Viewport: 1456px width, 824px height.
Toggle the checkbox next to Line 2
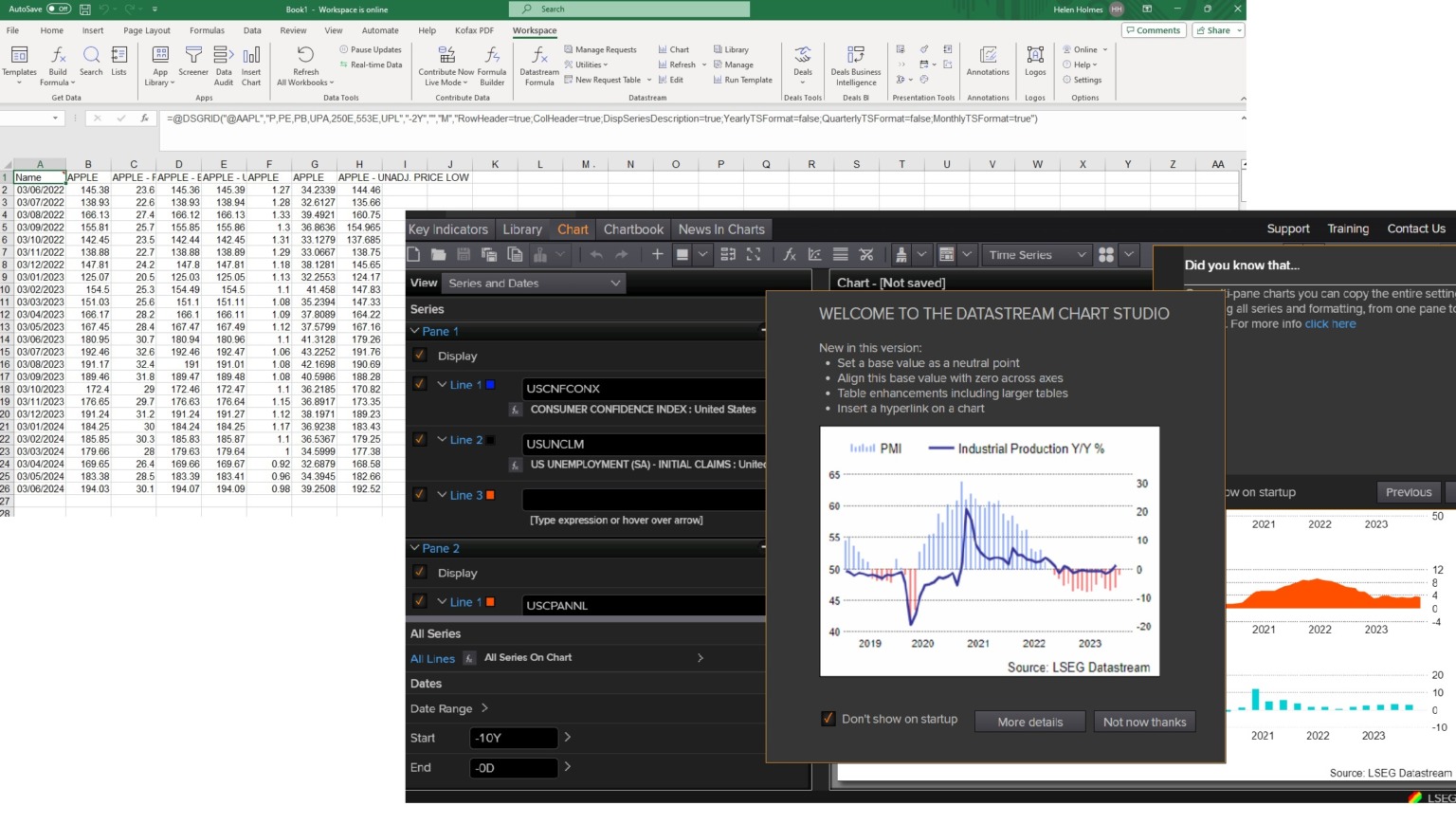[x=420, y=440]
